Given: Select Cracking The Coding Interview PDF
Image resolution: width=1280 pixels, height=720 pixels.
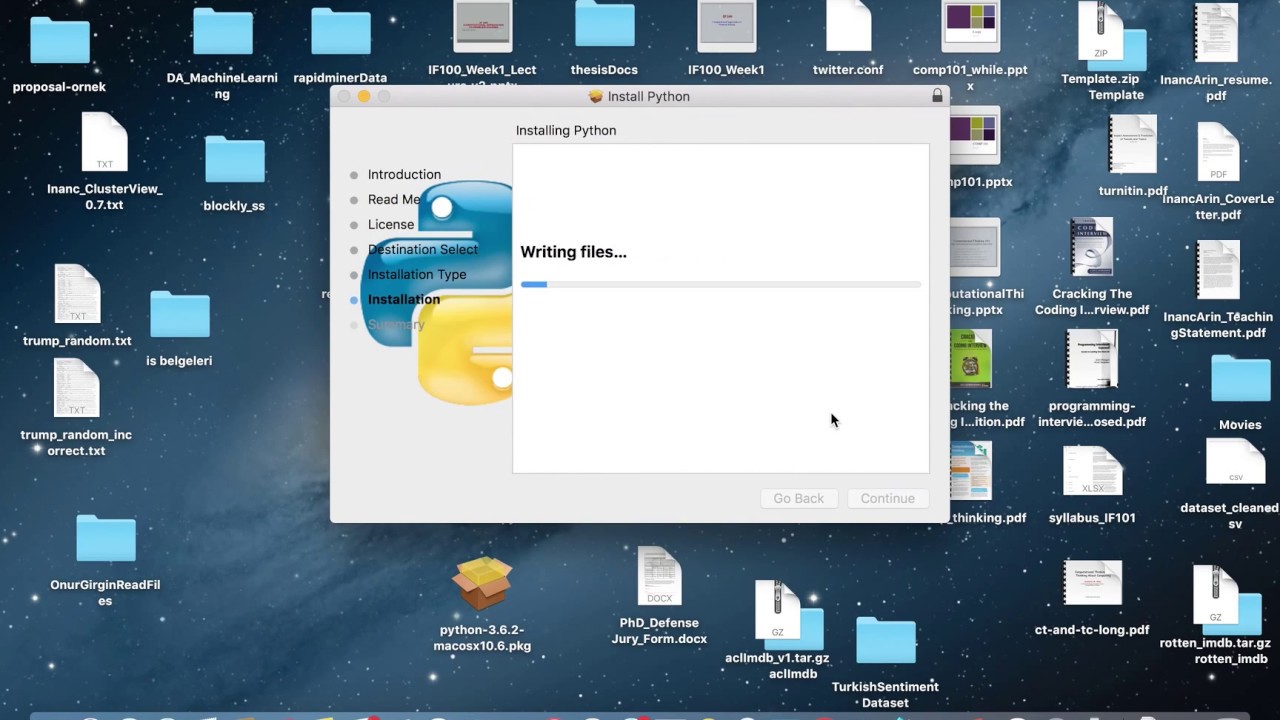Looking at the screenshot, I should click(x=1091, y=249).
